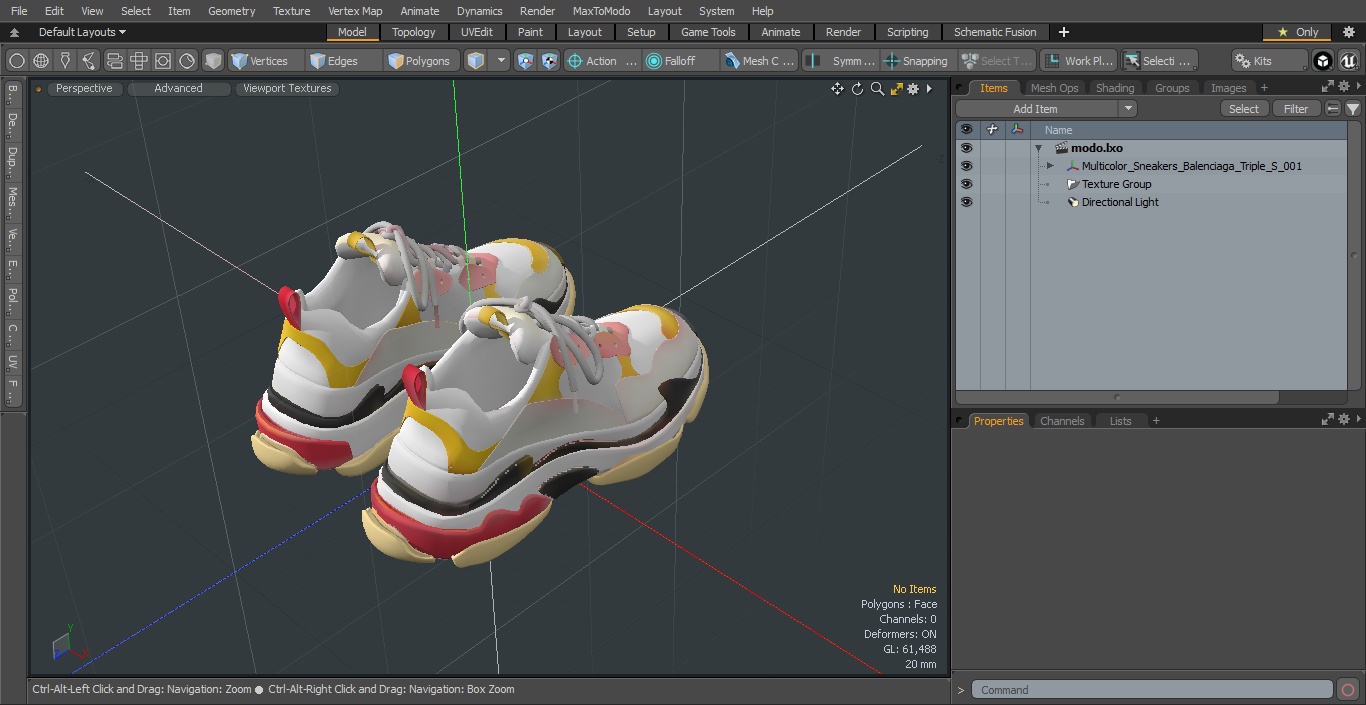Open the Advanced shading style dropdown
The width and height of the screenshot is (1366, 705).
pyautogui.click(x=178, y=89)
